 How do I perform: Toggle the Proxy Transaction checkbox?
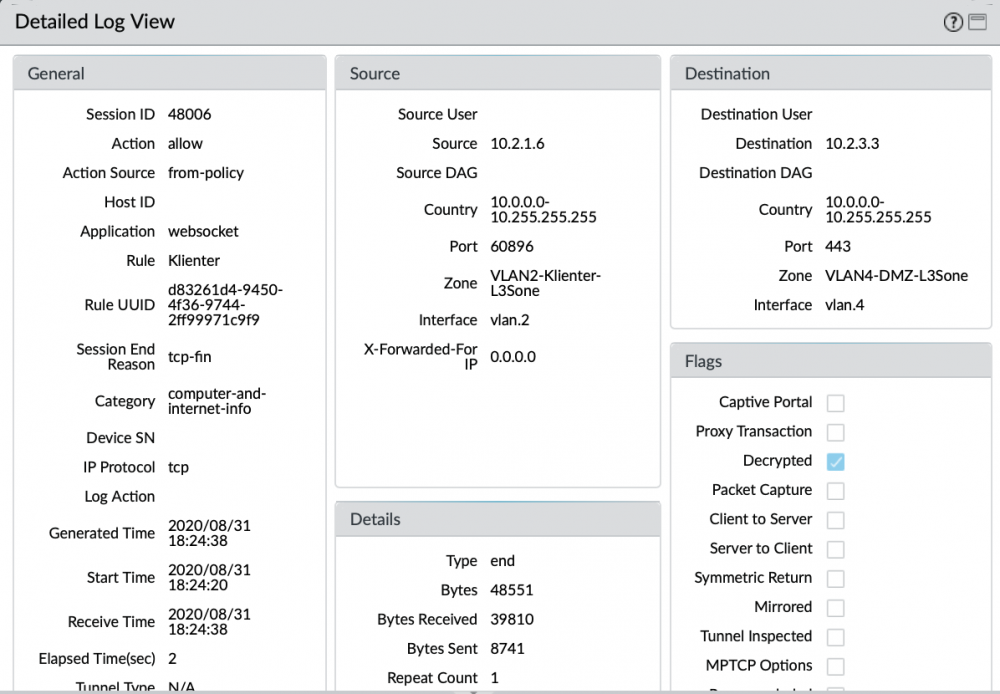835,432
